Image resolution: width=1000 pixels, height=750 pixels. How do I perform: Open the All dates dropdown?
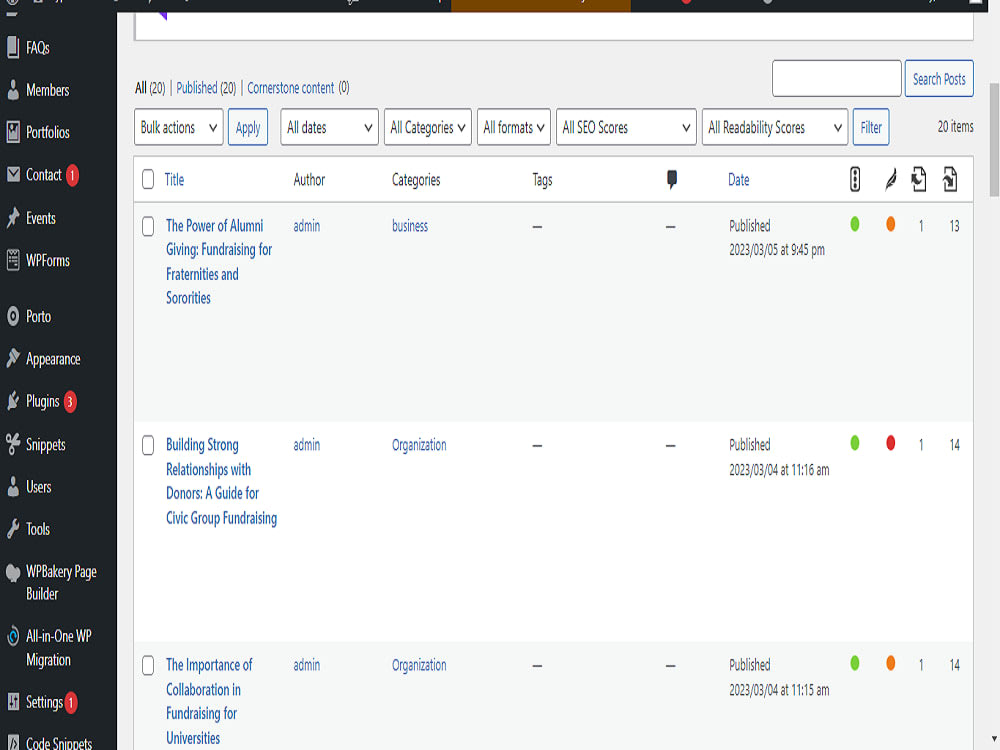[329, 127]
